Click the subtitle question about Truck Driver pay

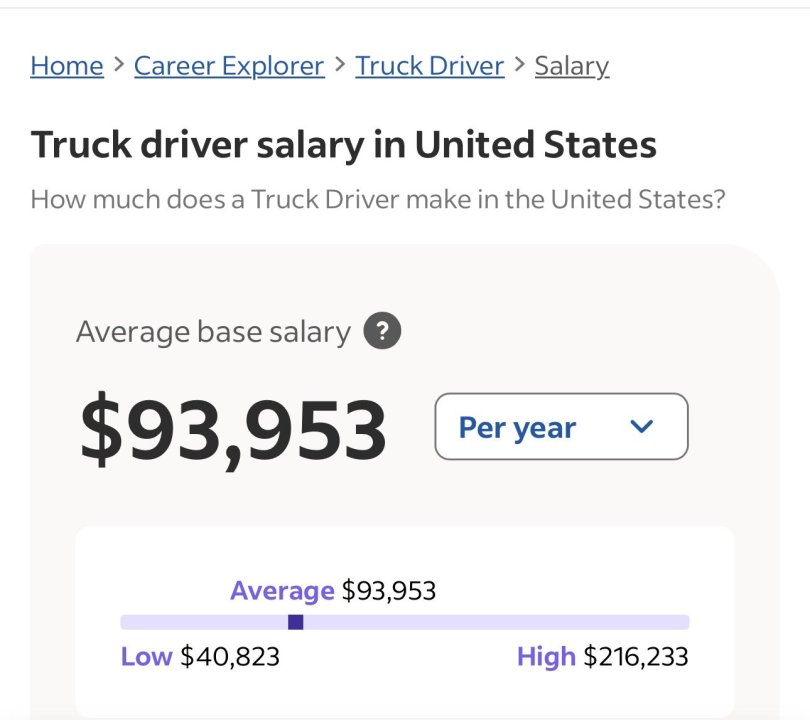tap(377, 198)
